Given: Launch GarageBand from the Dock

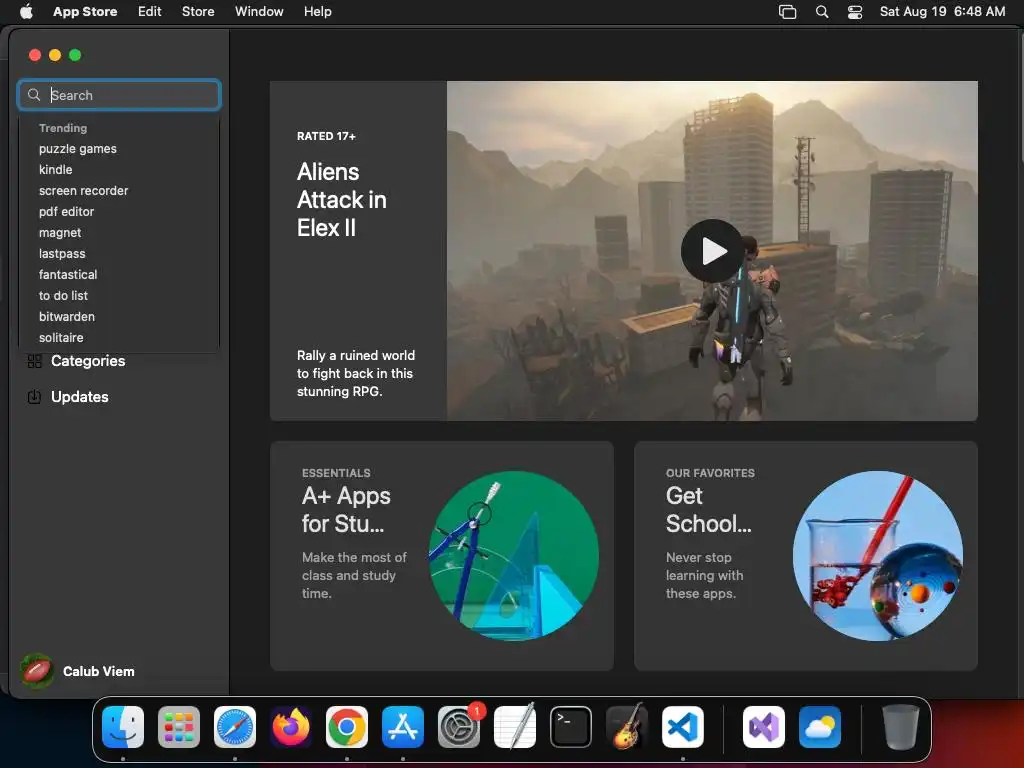Looking at the screenshot, I should (x=627, y=727).
